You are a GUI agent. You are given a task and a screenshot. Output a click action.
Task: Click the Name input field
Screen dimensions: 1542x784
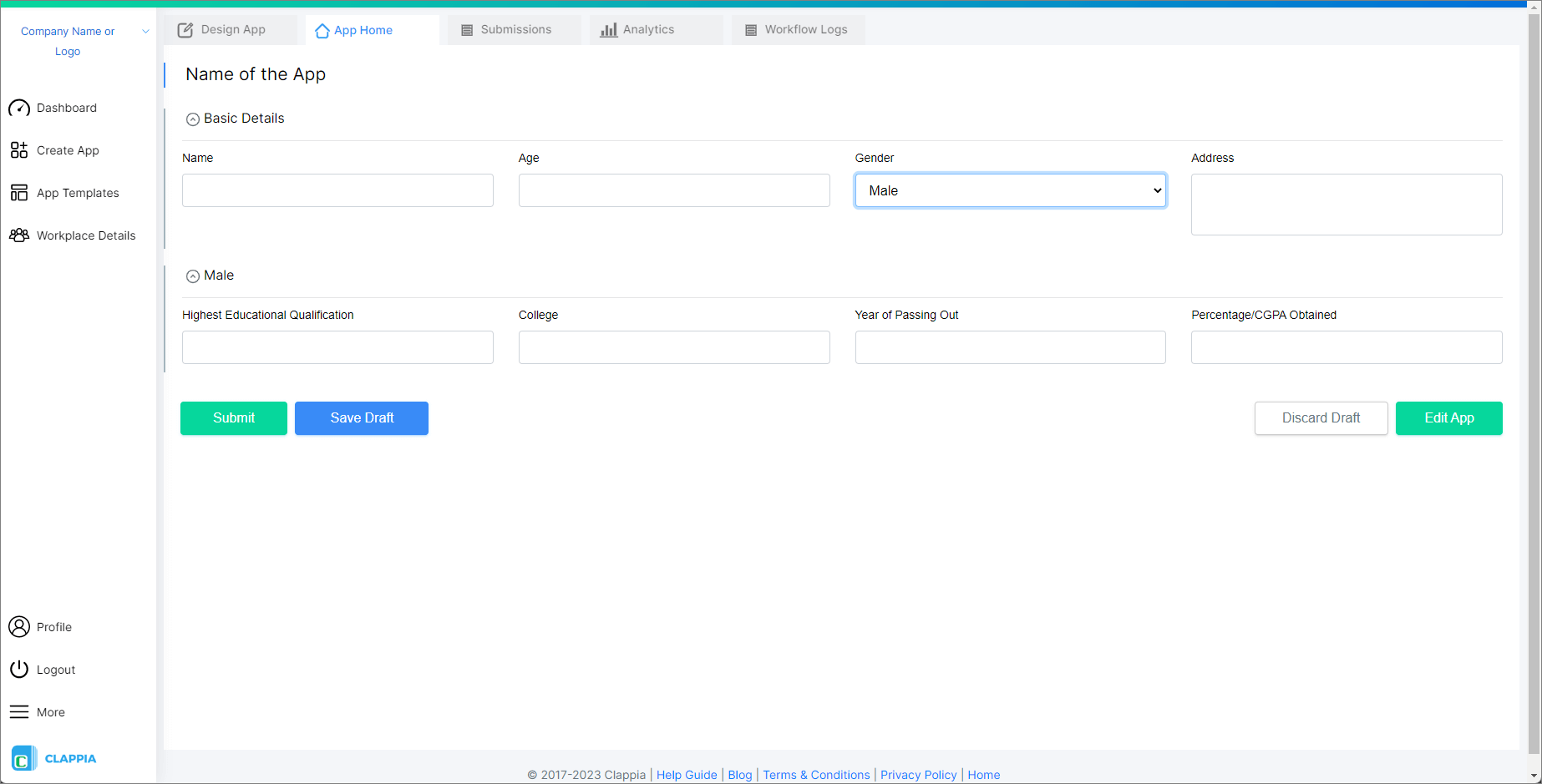tap(337, 190)
